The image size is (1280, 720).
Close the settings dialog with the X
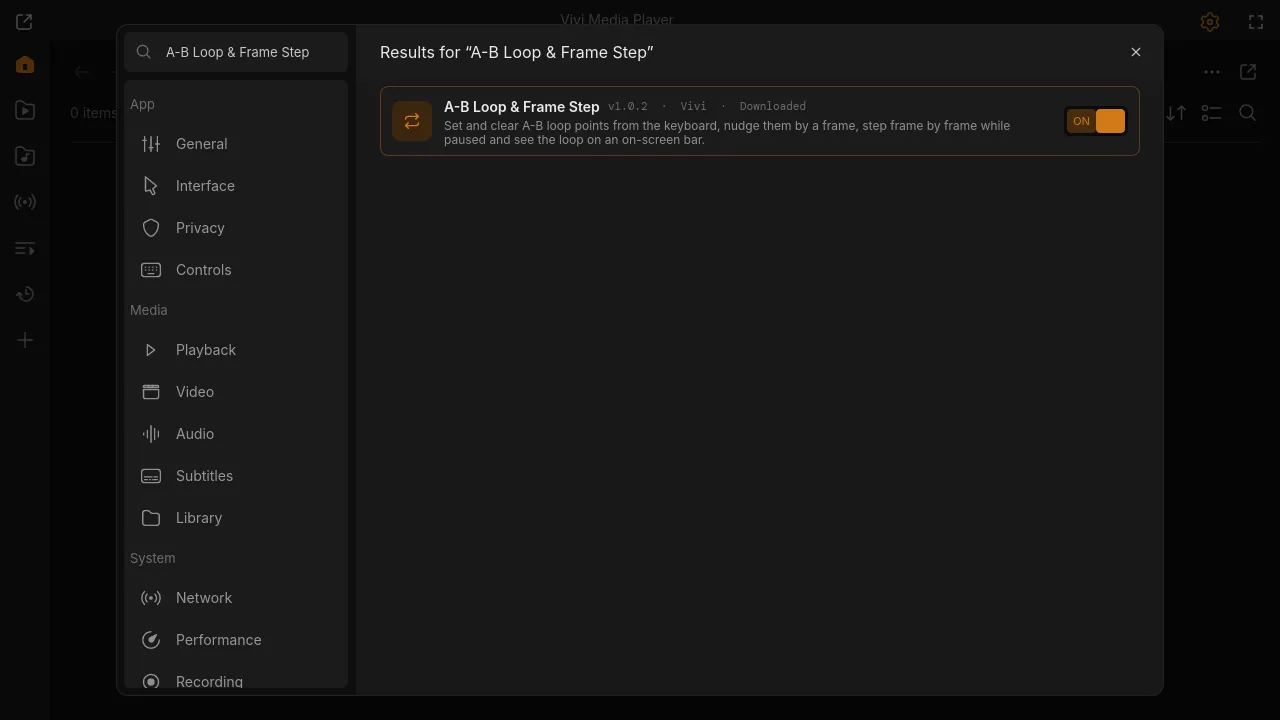point(1136,52)
